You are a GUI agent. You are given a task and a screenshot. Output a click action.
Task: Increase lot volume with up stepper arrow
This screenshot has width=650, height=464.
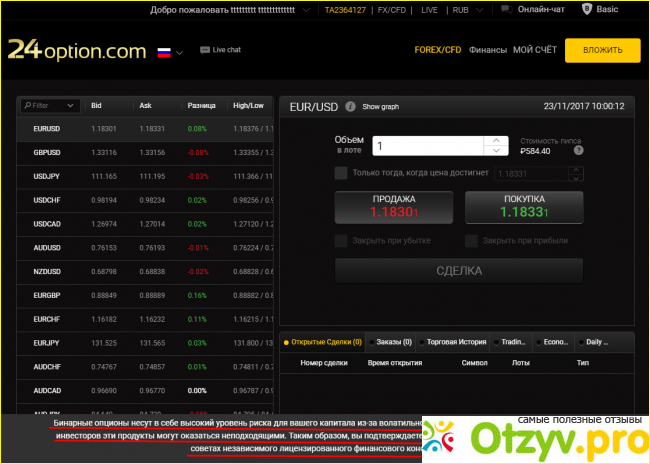coord(496,141)
